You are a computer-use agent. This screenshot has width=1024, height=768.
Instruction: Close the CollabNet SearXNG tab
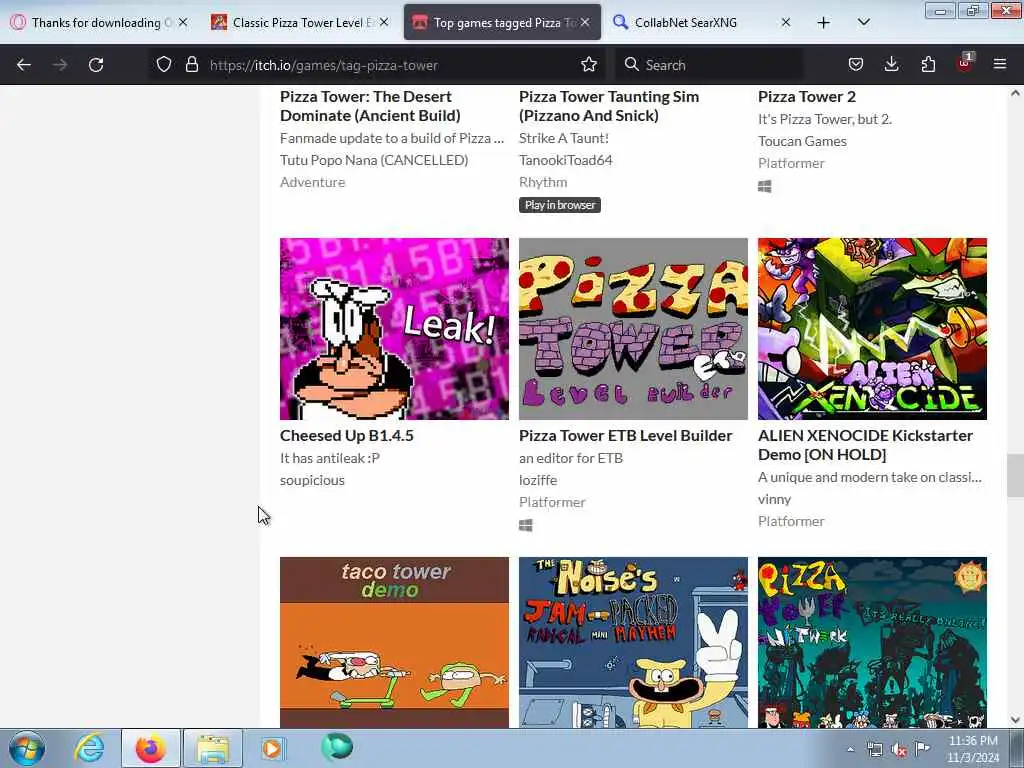pos(786,22)
